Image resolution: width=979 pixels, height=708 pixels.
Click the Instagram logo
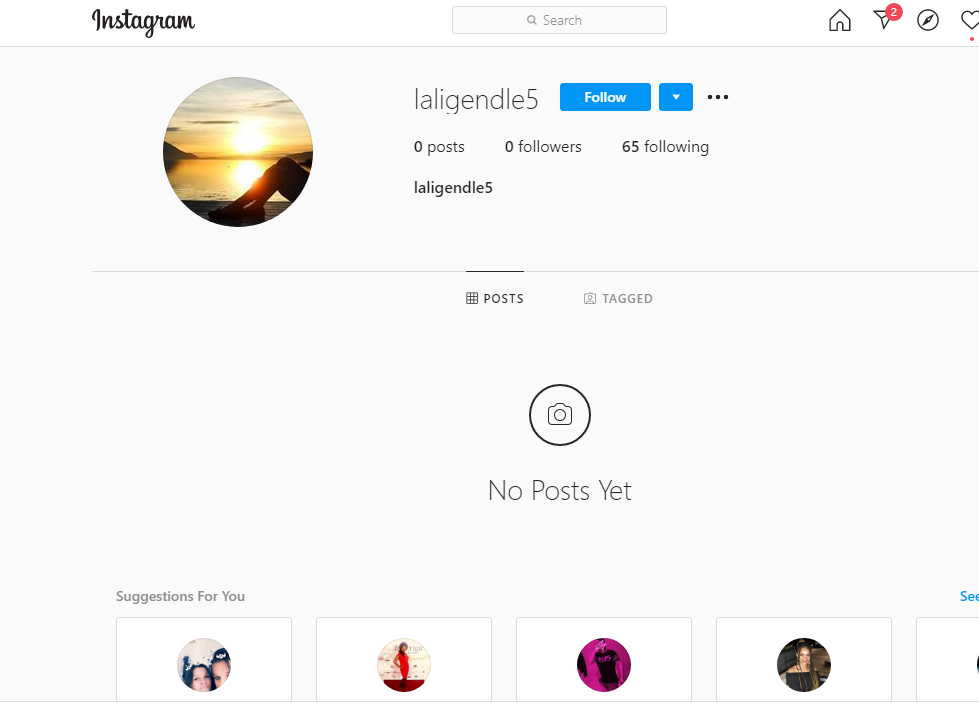[x=143, y=21]
